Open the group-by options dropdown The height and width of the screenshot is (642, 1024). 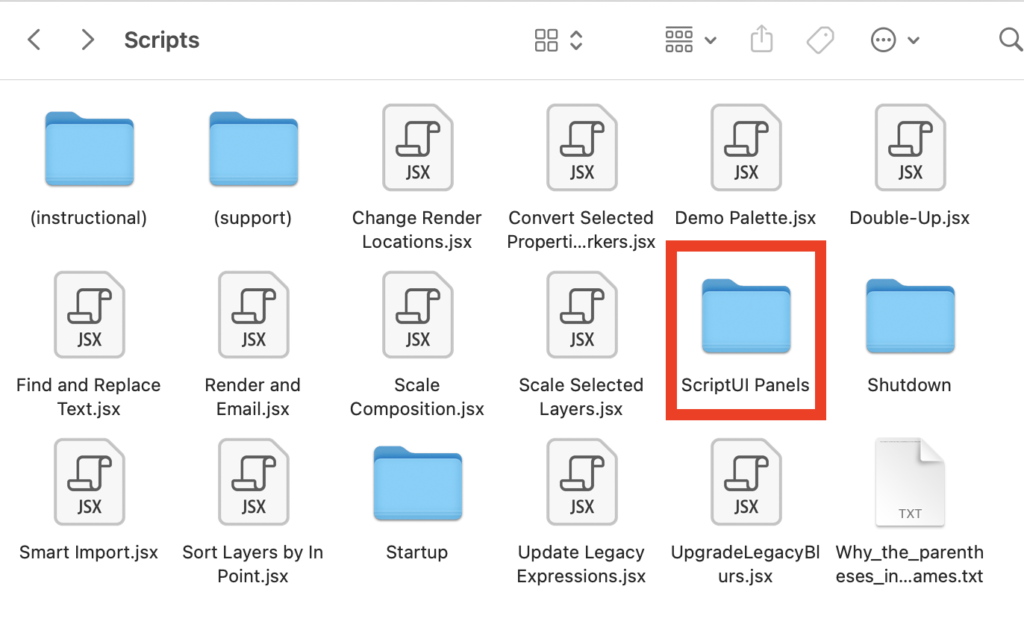[x=691, y=40]
